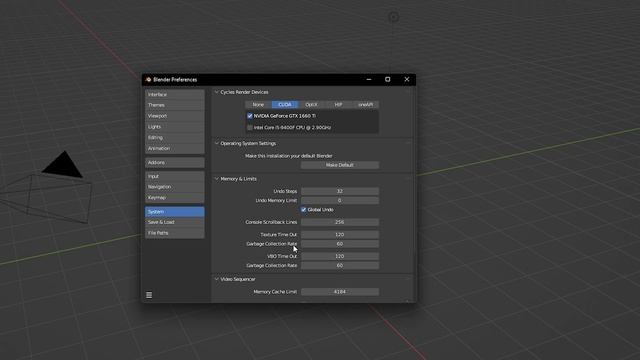Collapse Cycles Render Devices panel

click(217, 92)
